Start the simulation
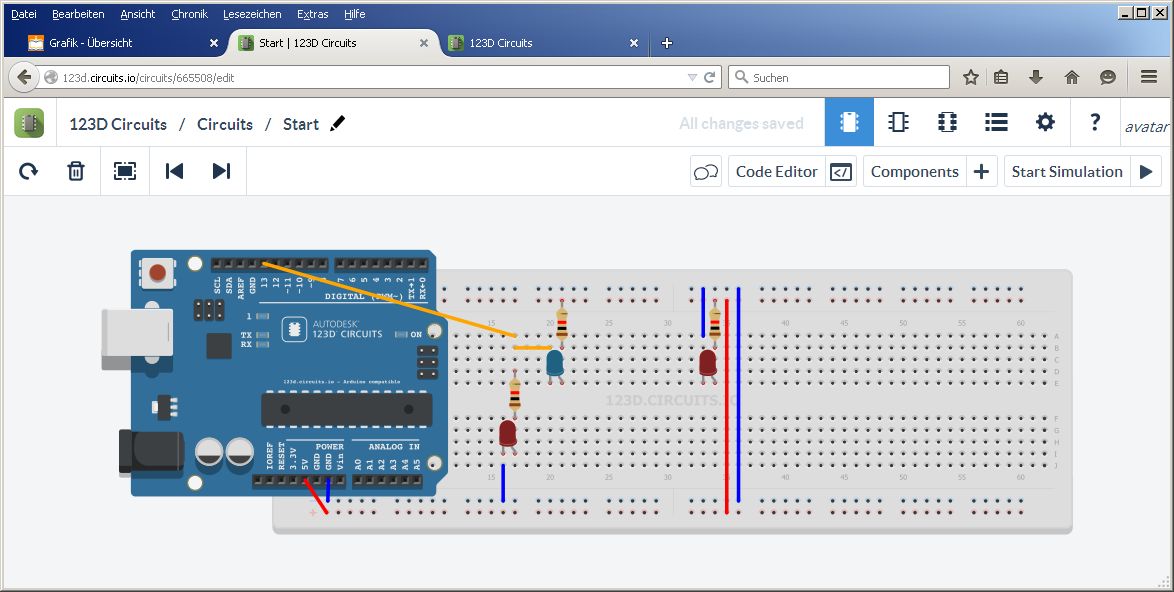 coord(1083,171)
